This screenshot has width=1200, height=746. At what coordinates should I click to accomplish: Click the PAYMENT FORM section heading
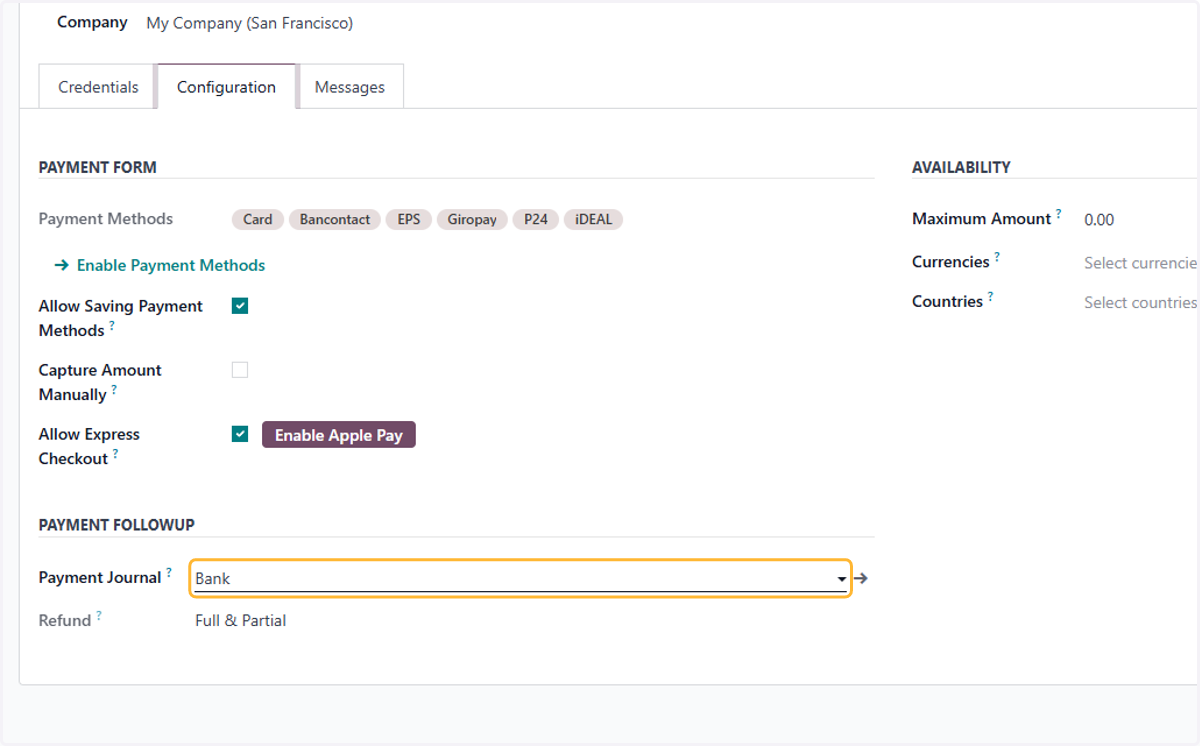click(98, 168)
